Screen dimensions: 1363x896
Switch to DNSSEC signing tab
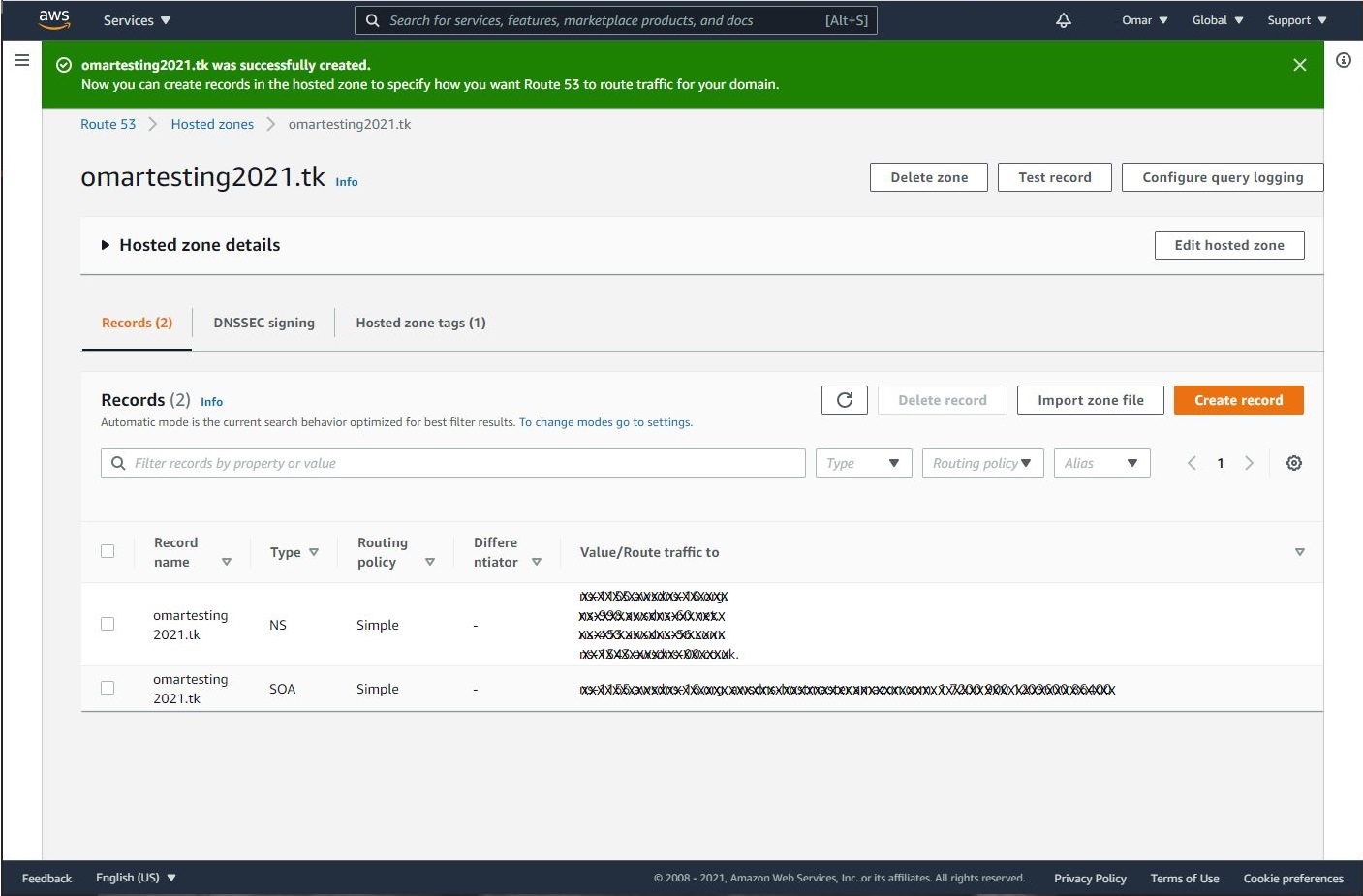(x=263, y=323)
